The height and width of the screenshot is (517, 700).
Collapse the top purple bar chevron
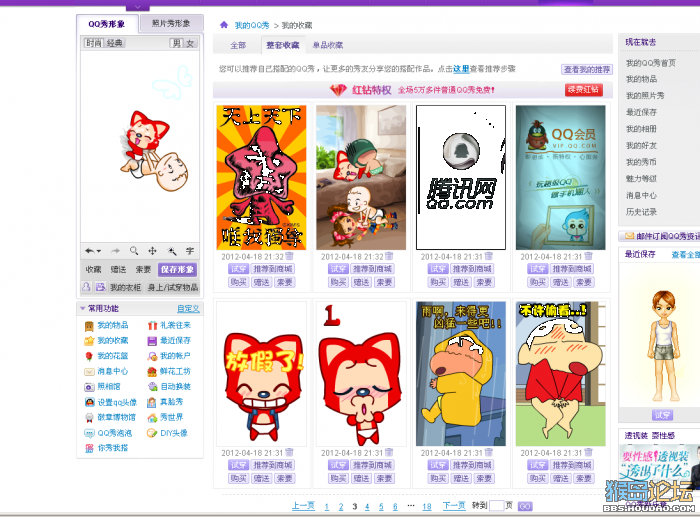coord(138,7)
